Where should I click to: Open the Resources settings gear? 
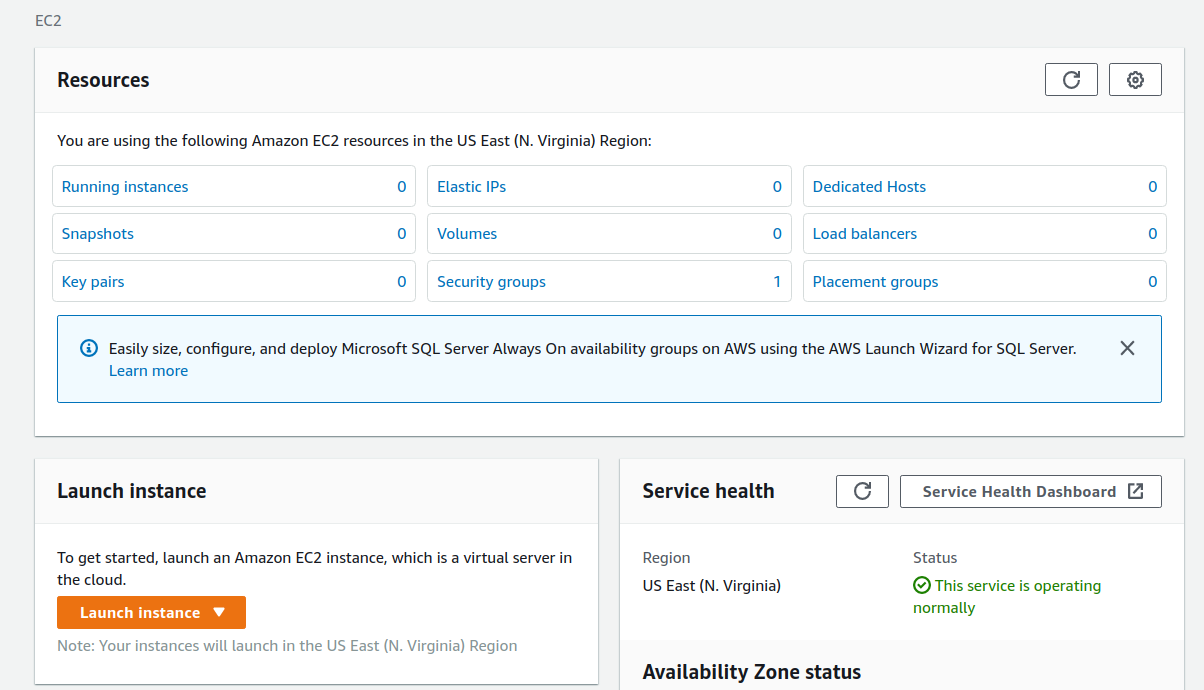pos(1135,79)
